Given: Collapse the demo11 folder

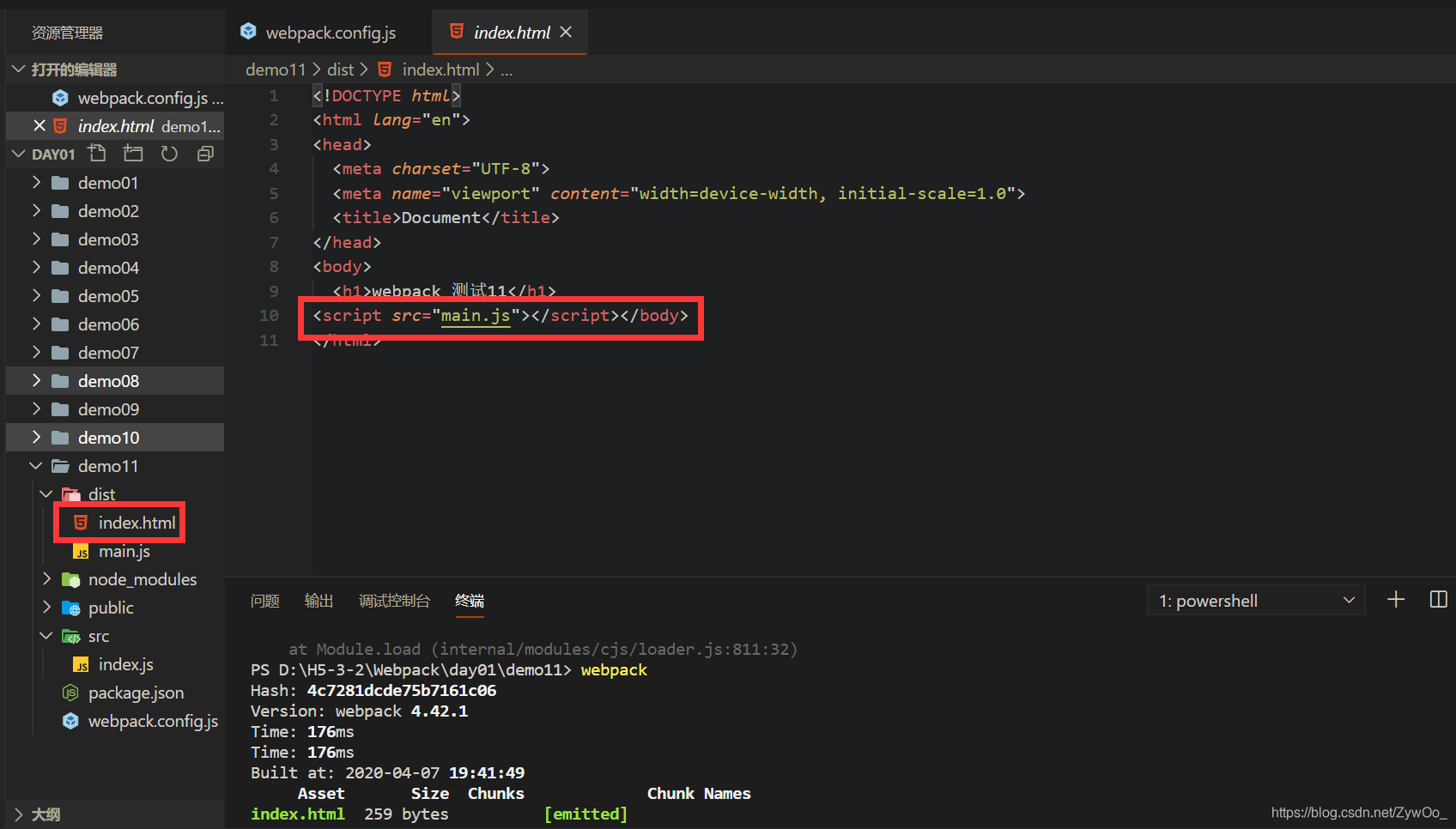Looking at the screenshot, I should [36, 466].
